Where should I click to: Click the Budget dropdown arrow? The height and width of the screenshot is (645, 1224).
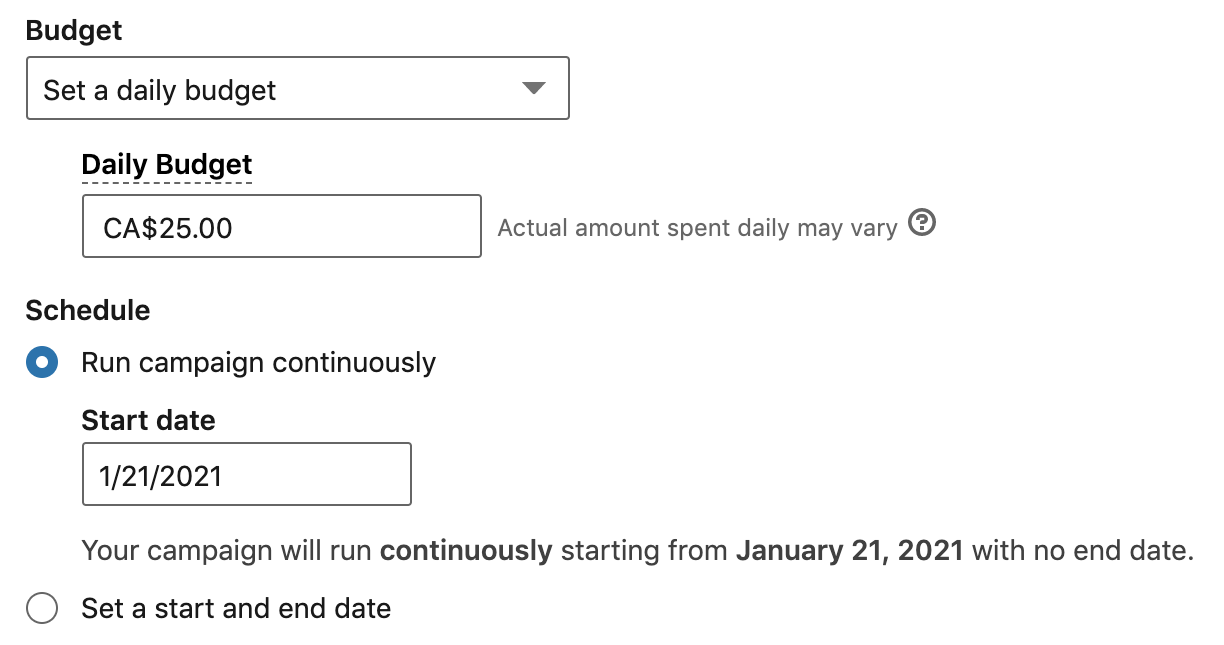pyautogui.click(x=533, y=89)
